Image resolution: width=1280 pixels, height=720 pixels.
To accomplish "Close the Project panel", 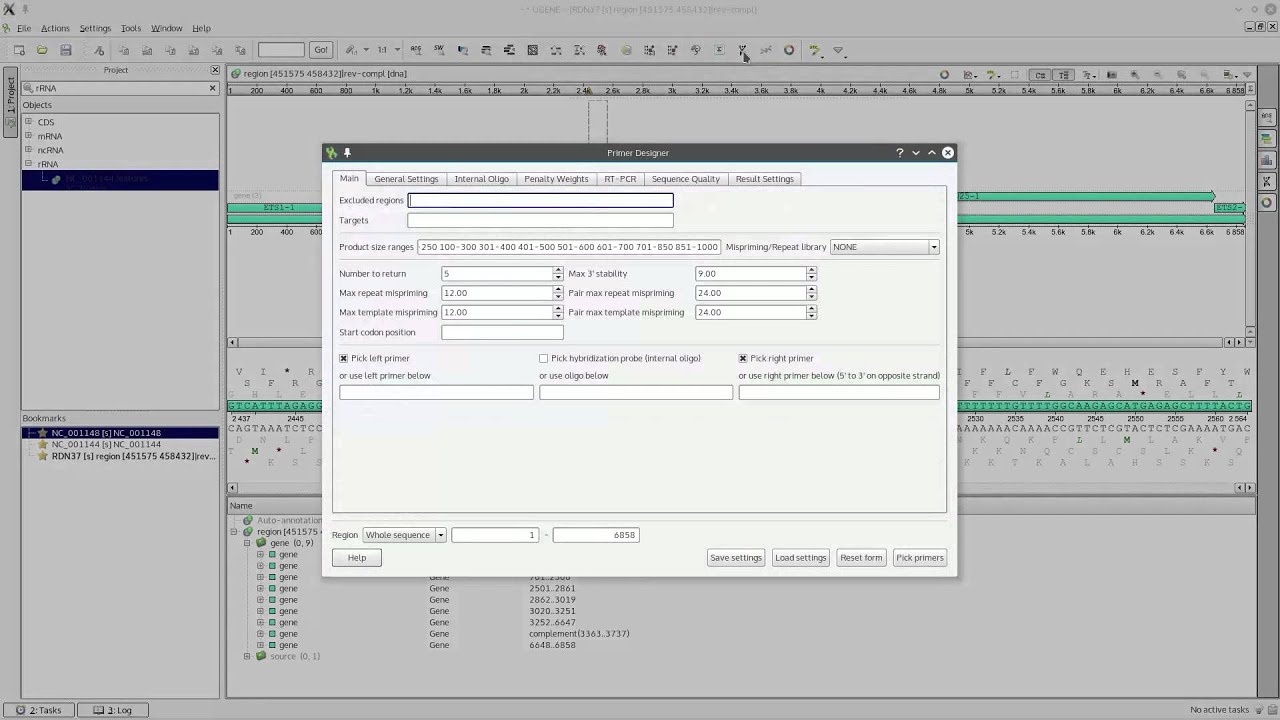I will click(x=215, y=70).
